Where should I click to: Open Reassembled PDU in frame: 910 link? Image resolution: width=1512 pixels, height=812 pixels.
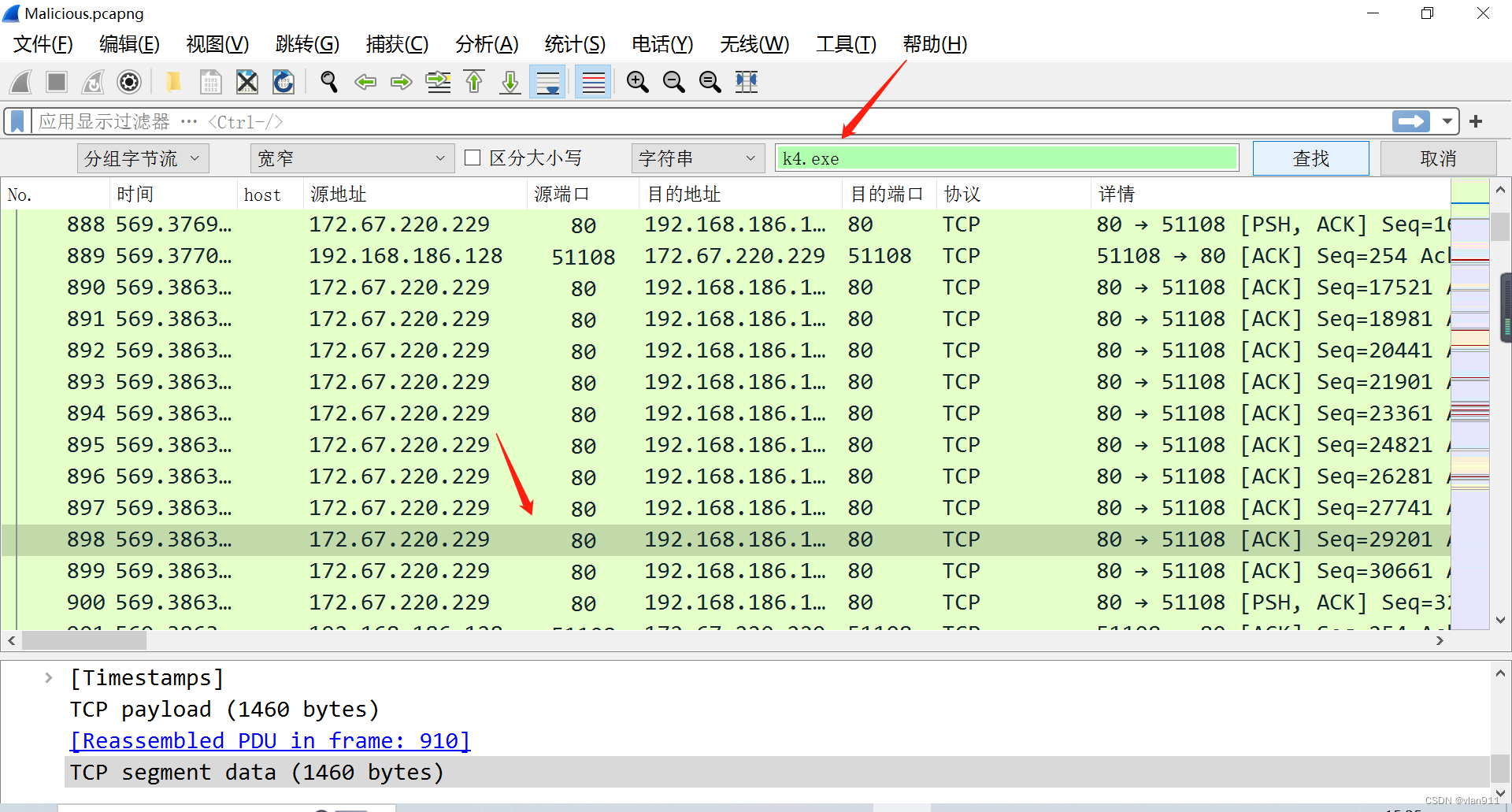[x=270, y=740]
